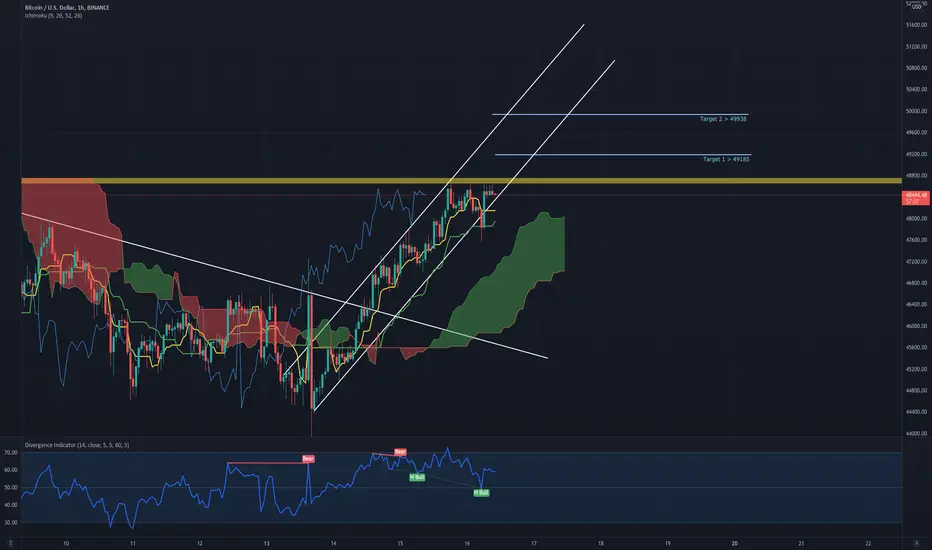Click date 22 on the time axis
The width and height of the screenshot is (932, 550).
(868, 543)
